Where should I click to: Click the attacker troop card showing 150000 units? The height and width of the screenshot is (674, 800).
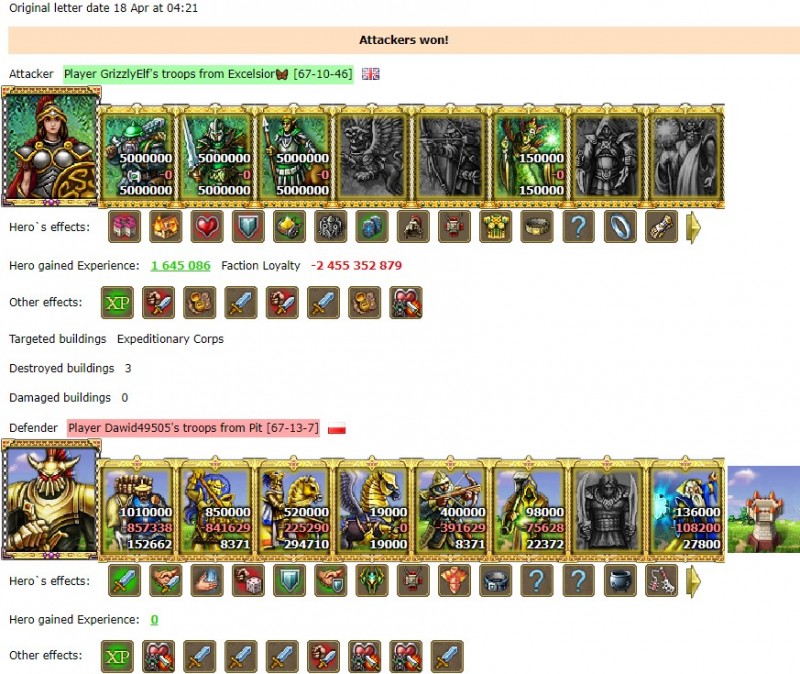click(x=530, y=156)
